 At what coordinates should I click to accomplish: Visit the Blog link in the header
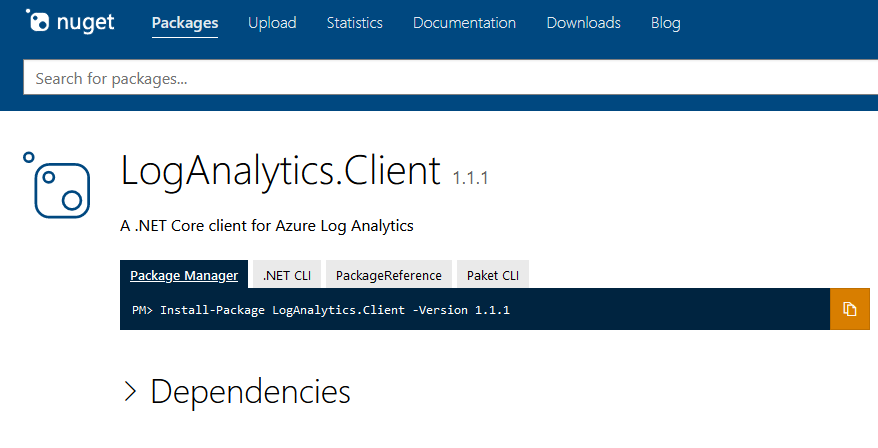[665, 23]
